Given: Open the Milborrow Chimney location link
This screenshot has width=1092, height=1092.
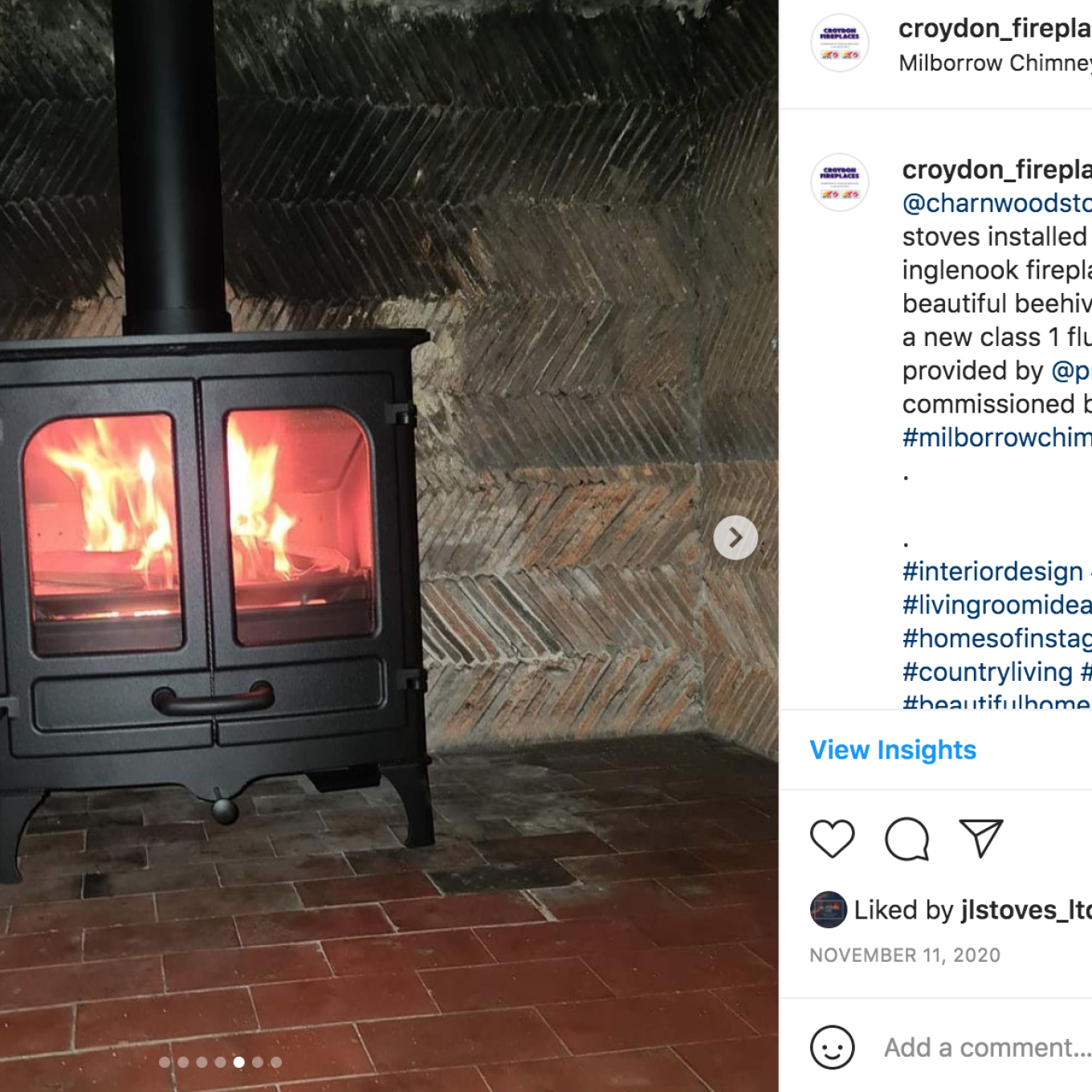Looking at the screenshot, I should [x=996, y=63].
